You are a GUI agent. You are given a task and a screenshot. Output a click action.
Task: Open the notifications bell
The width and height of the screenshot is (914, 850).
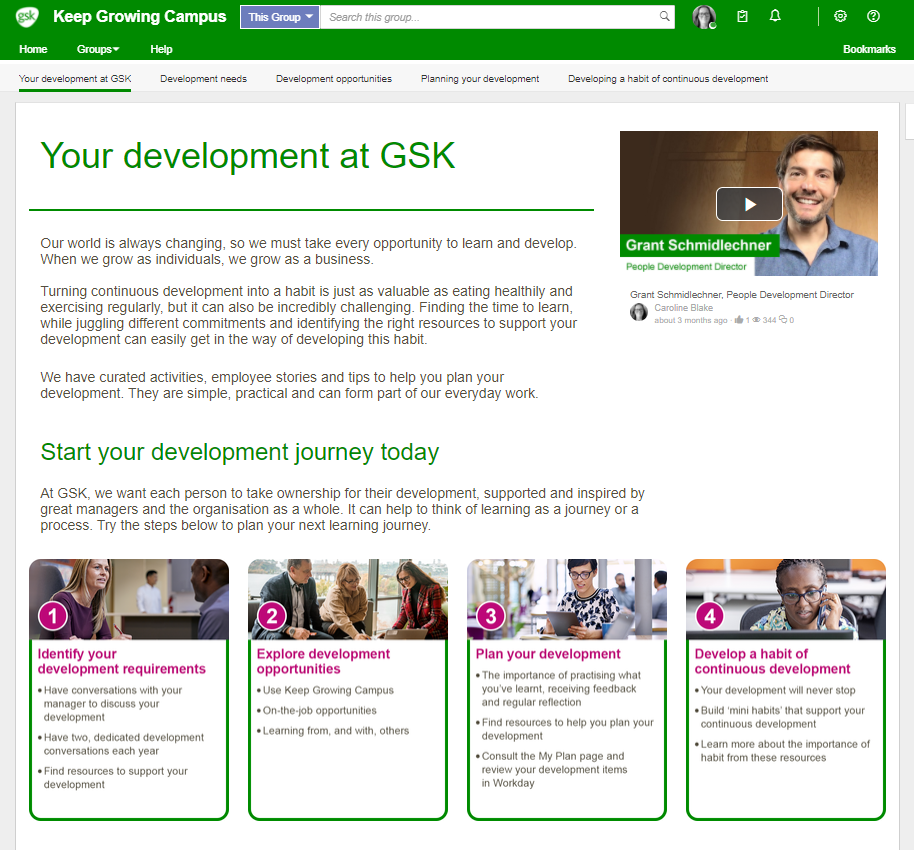775,16
